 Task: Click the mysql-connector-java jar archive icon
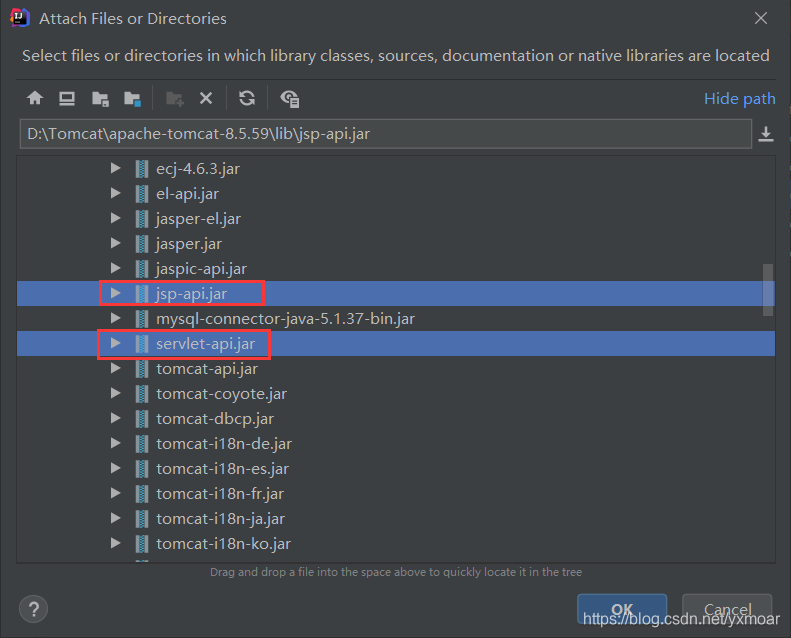(x=142, y=319)
